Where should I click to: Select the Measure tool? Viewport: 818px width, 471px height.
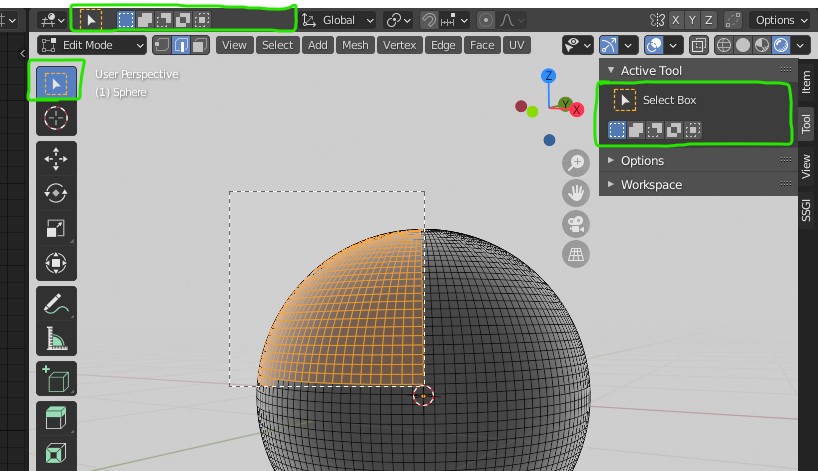tap(56, 339)
